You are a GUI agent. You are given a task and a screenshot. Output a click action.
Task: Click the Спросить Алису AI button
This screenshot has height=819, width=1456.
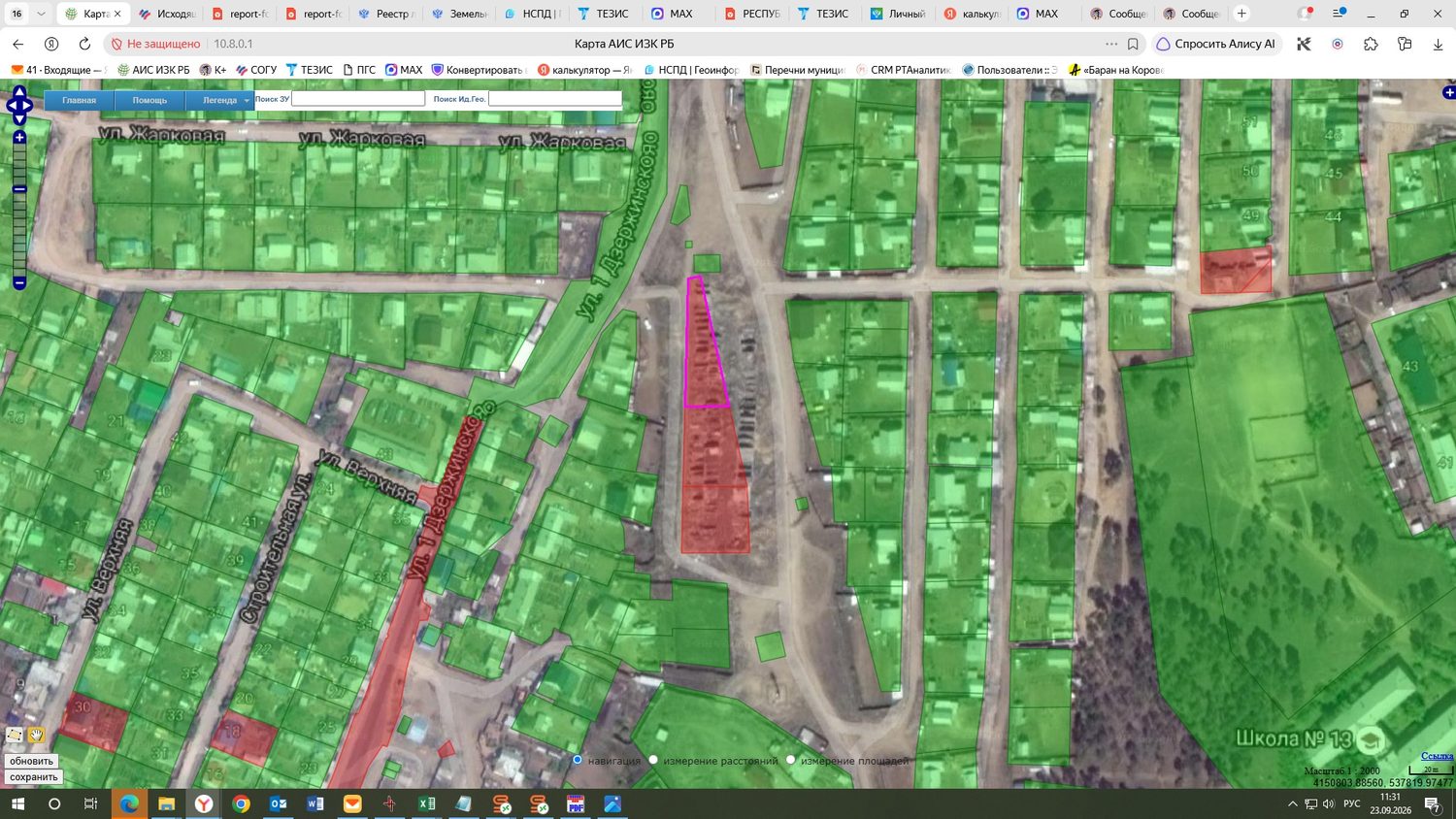pos(1216,44)
